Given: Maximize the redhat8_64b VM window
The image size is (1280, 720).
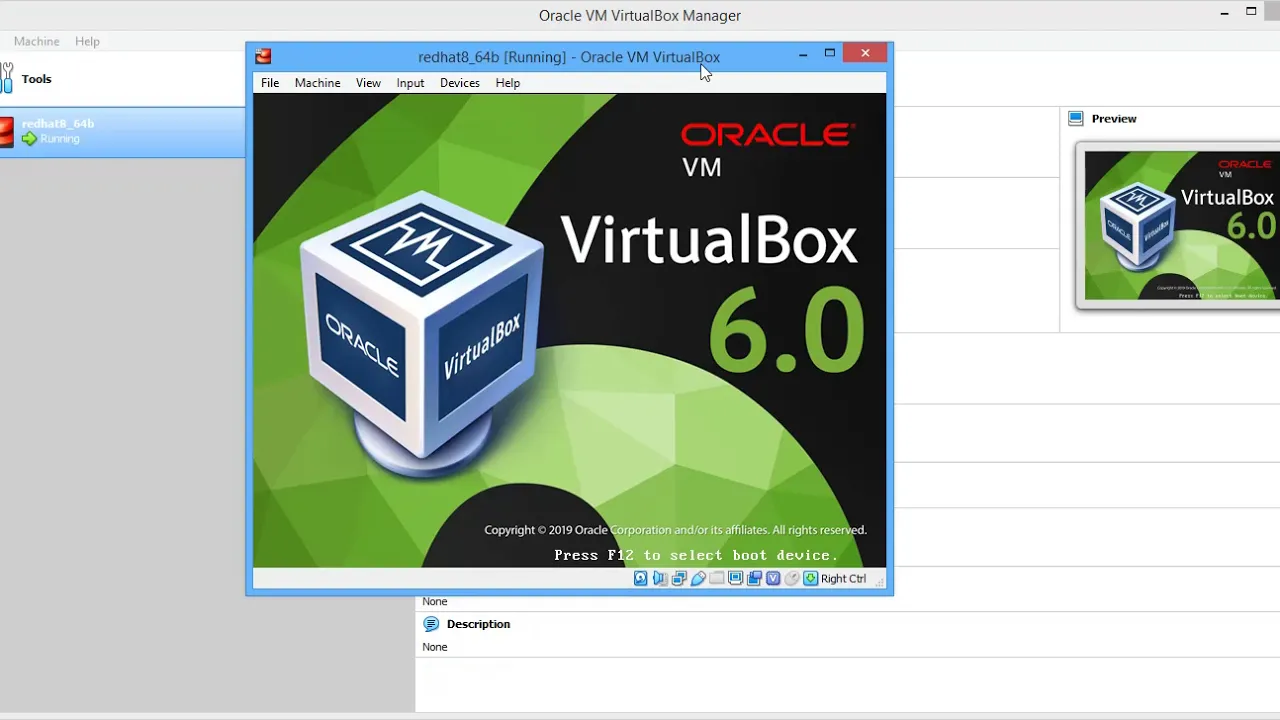Looking at the screenshot, I should tap(830, 54).
